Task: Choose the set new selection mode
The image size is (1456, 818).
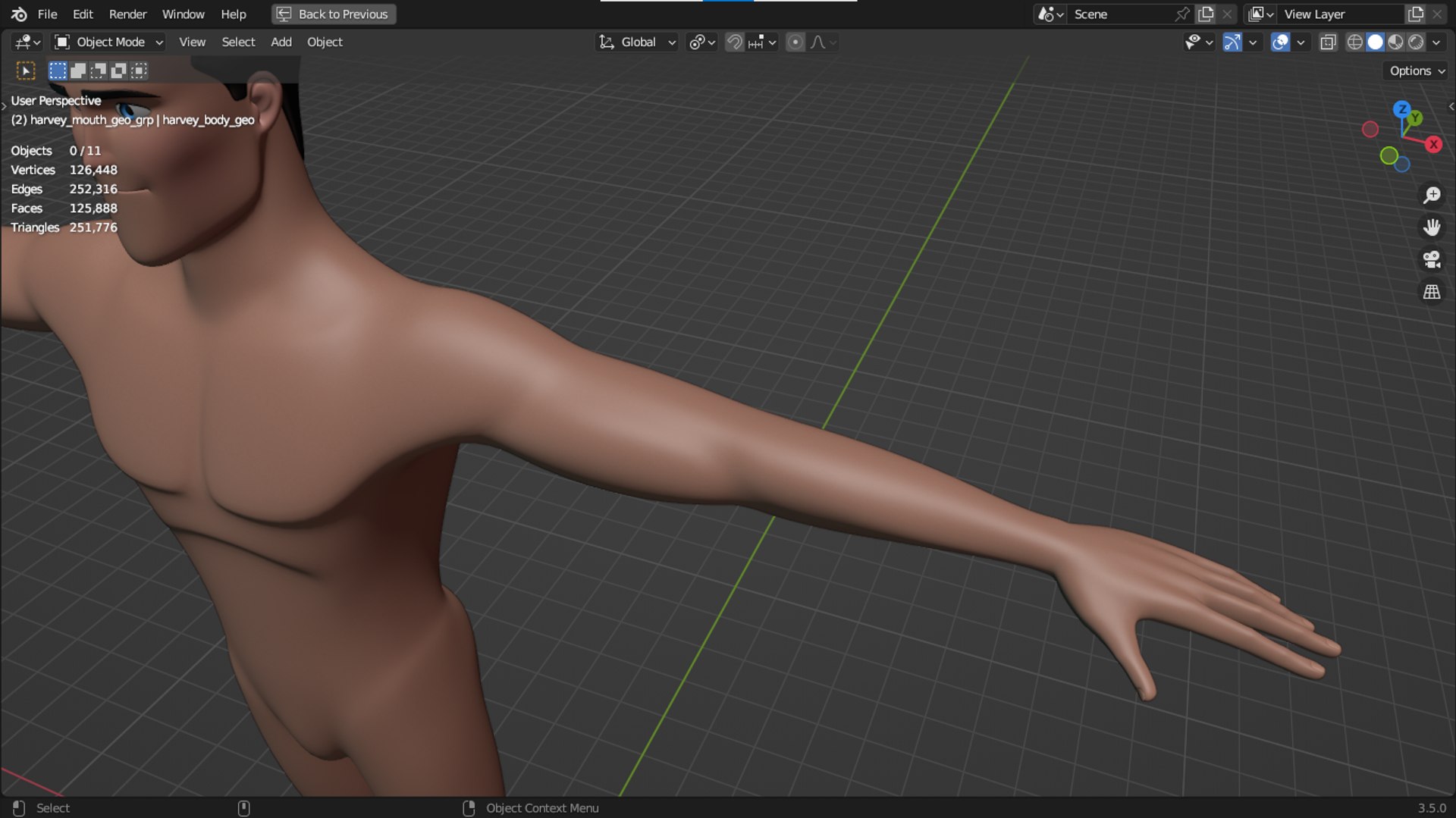Action: [58, 71]
